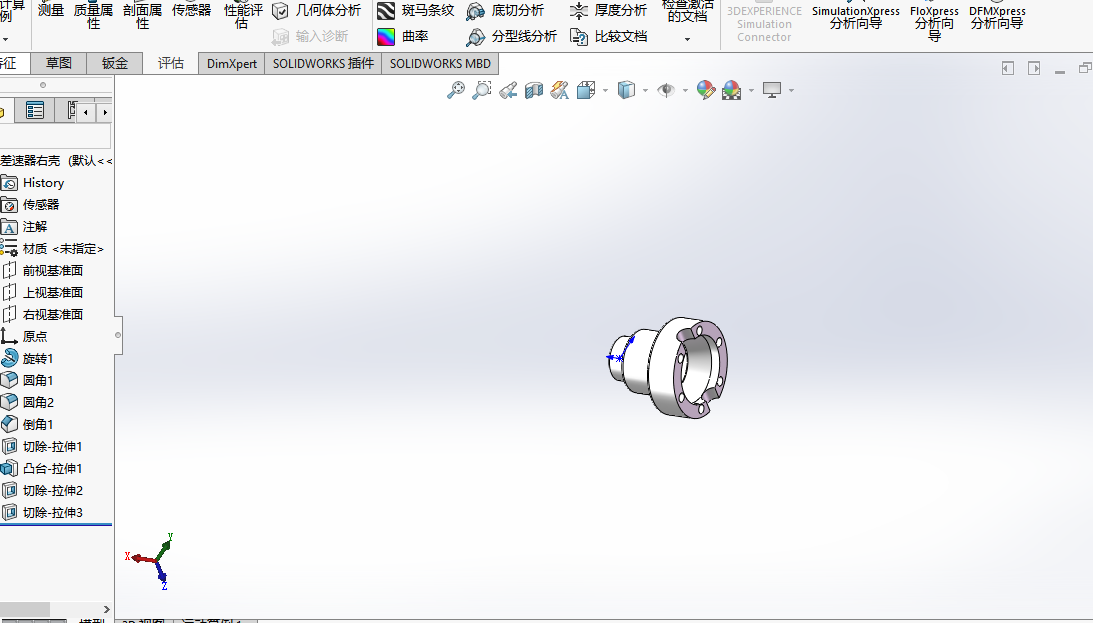1093x623 pixels.
Task: Click the 测量 measure tool
Action: click(x=50, y=10)
